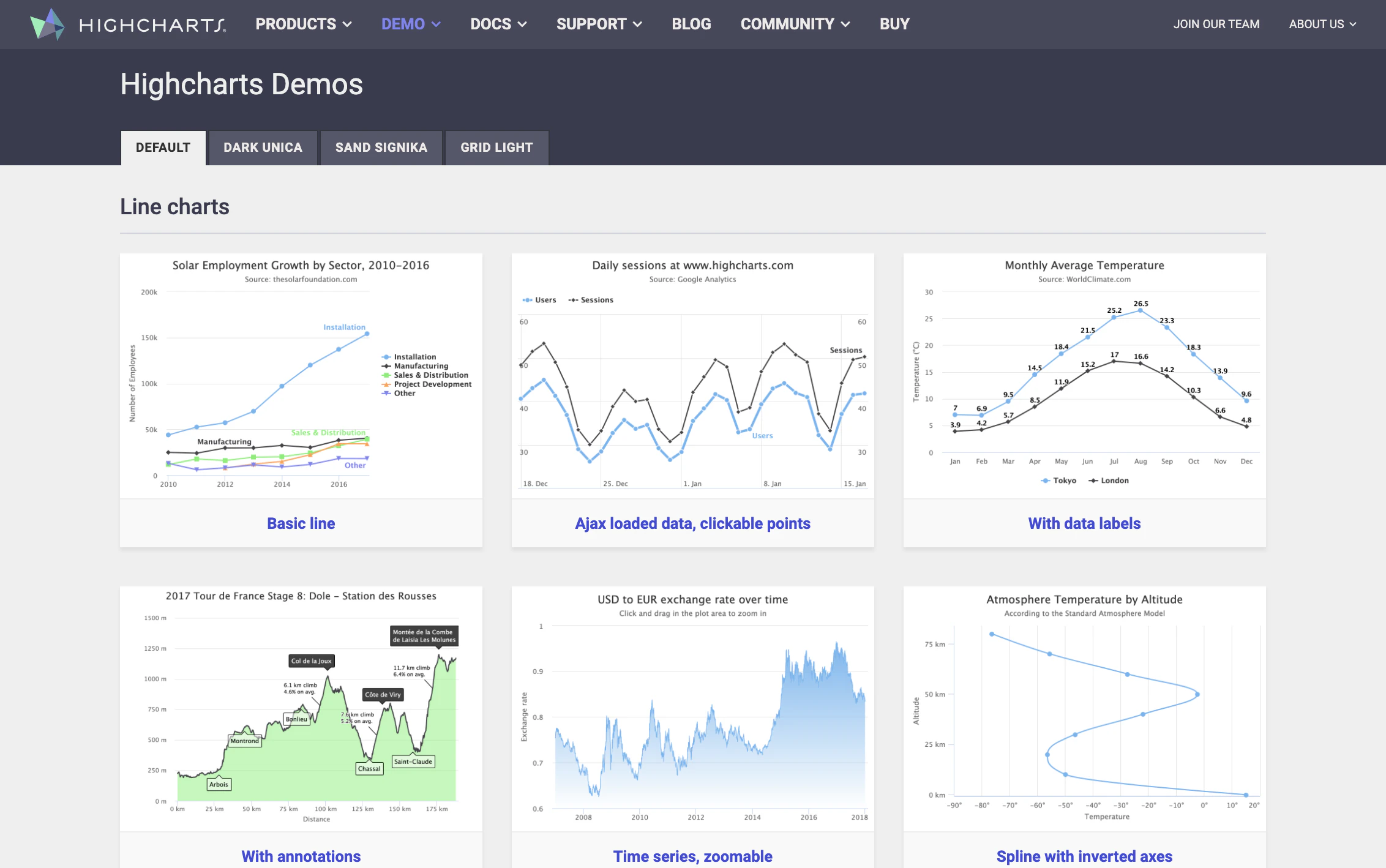Toggle Tokyo series in temperature legend

(1058, 481)
